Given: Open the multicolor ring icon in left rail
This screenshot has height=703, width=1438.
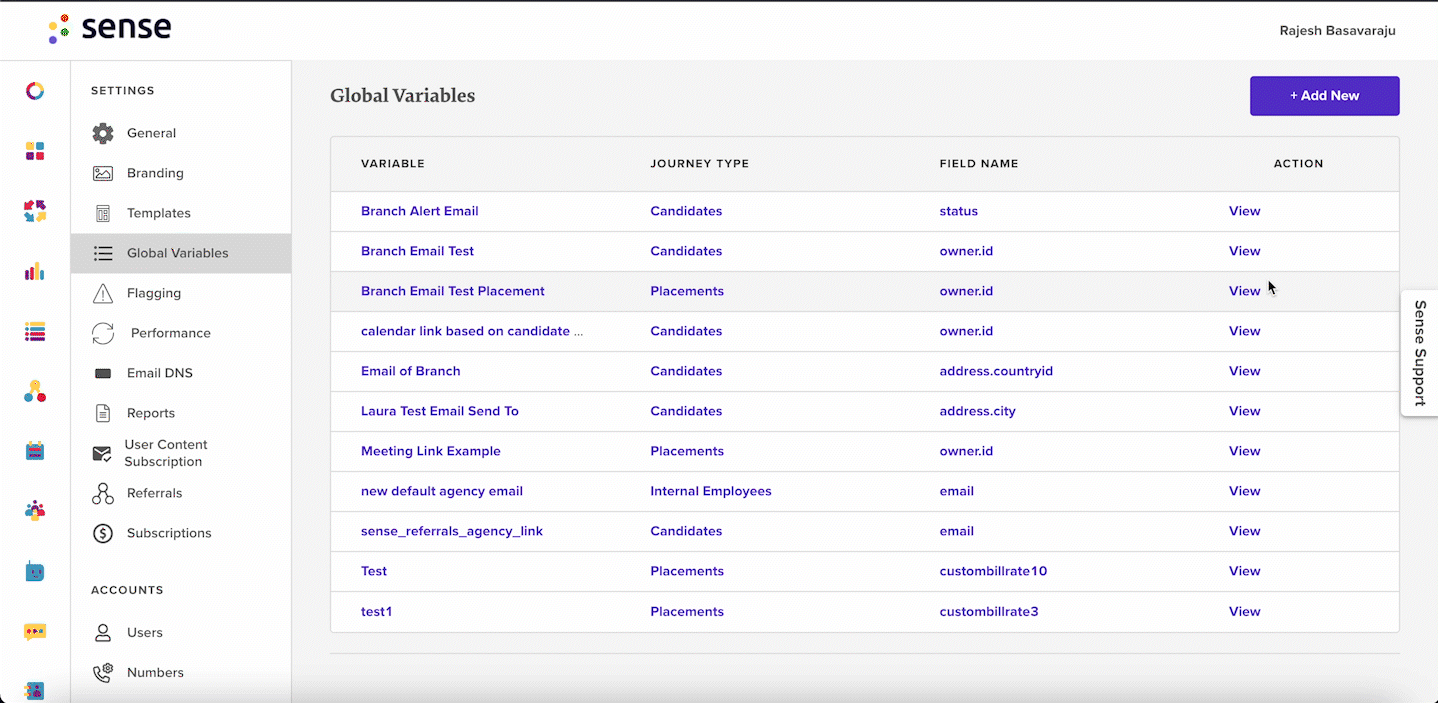Looking at the screenshot, I should pos(35,91).
